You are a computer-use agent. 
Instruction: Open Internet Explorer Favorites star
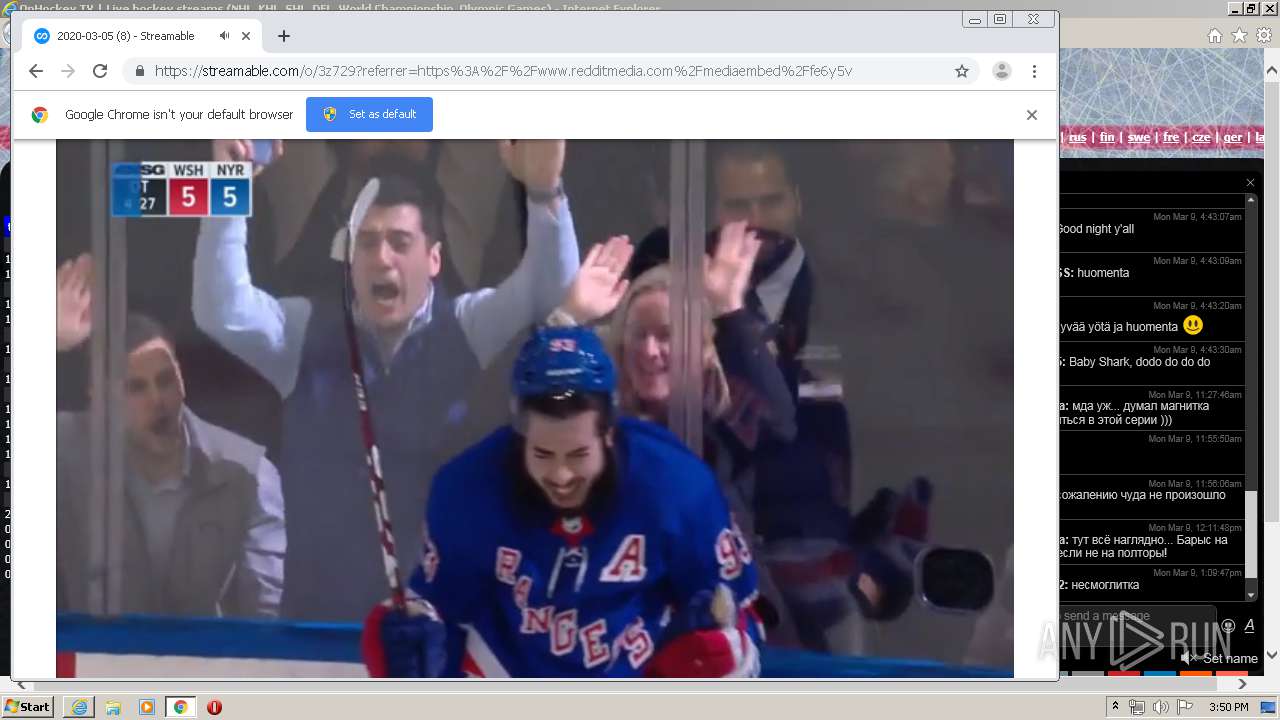[x=1239, y=36]
